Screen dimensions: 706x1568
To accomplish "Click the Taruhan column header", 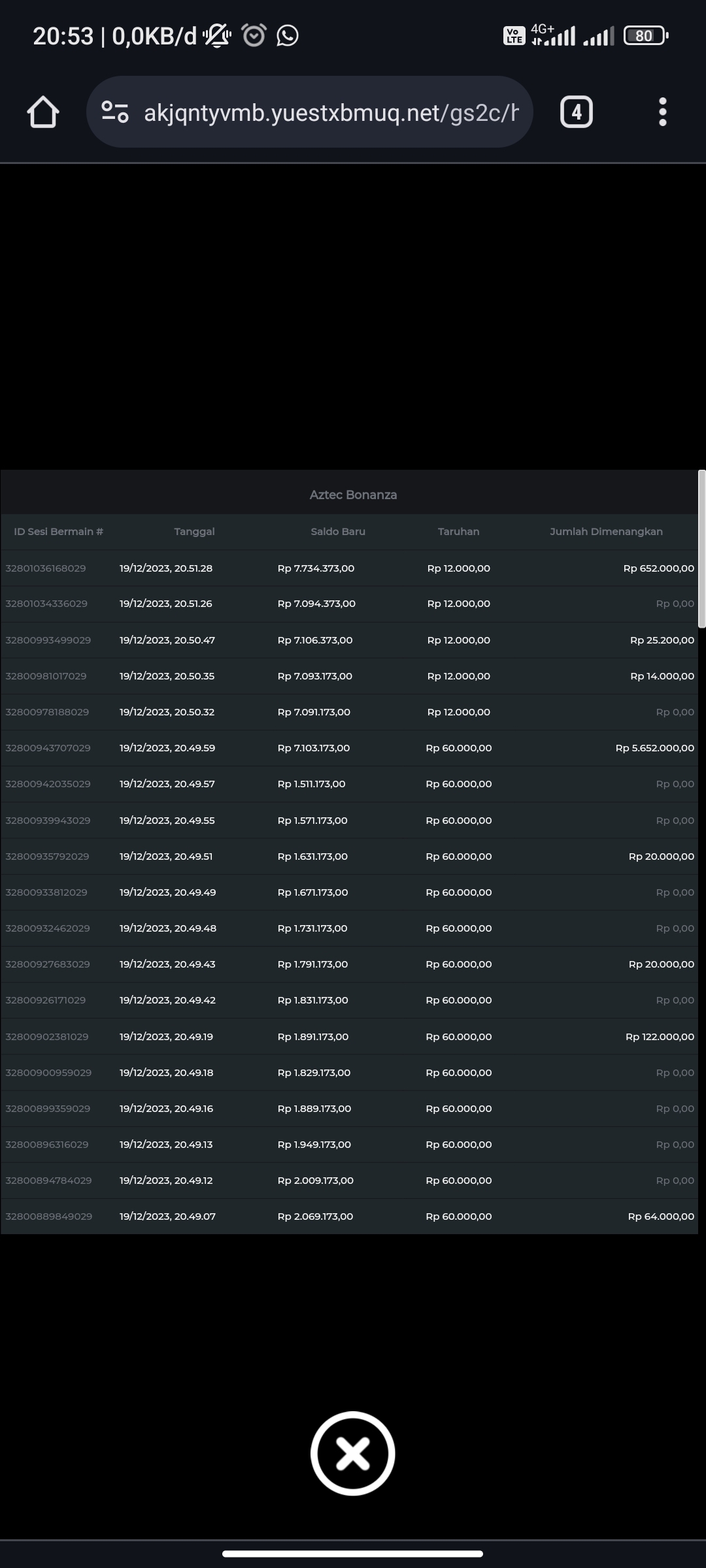I will tap(458, 532).
